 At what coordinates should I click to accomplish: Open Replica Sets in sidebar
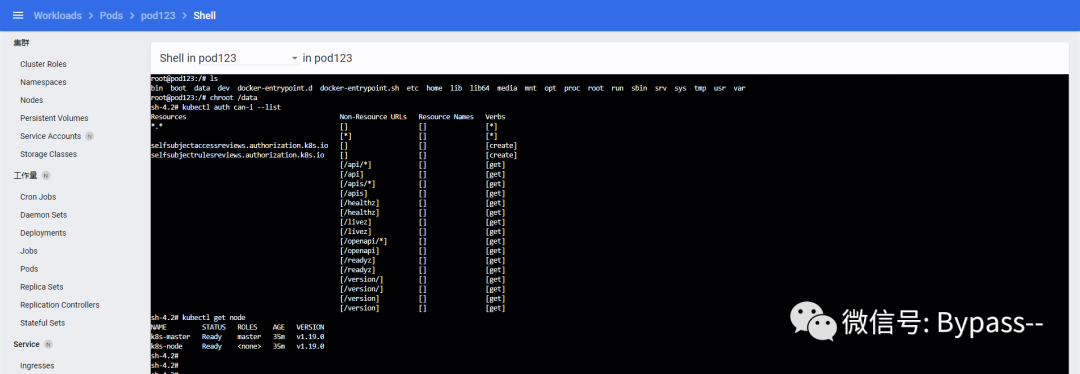(x=41, y=287)
